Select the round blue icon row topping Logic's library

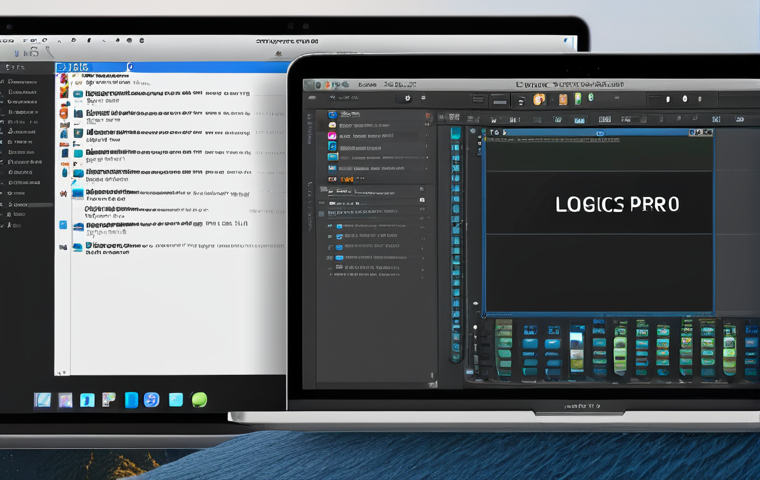[x=373, y=115]
